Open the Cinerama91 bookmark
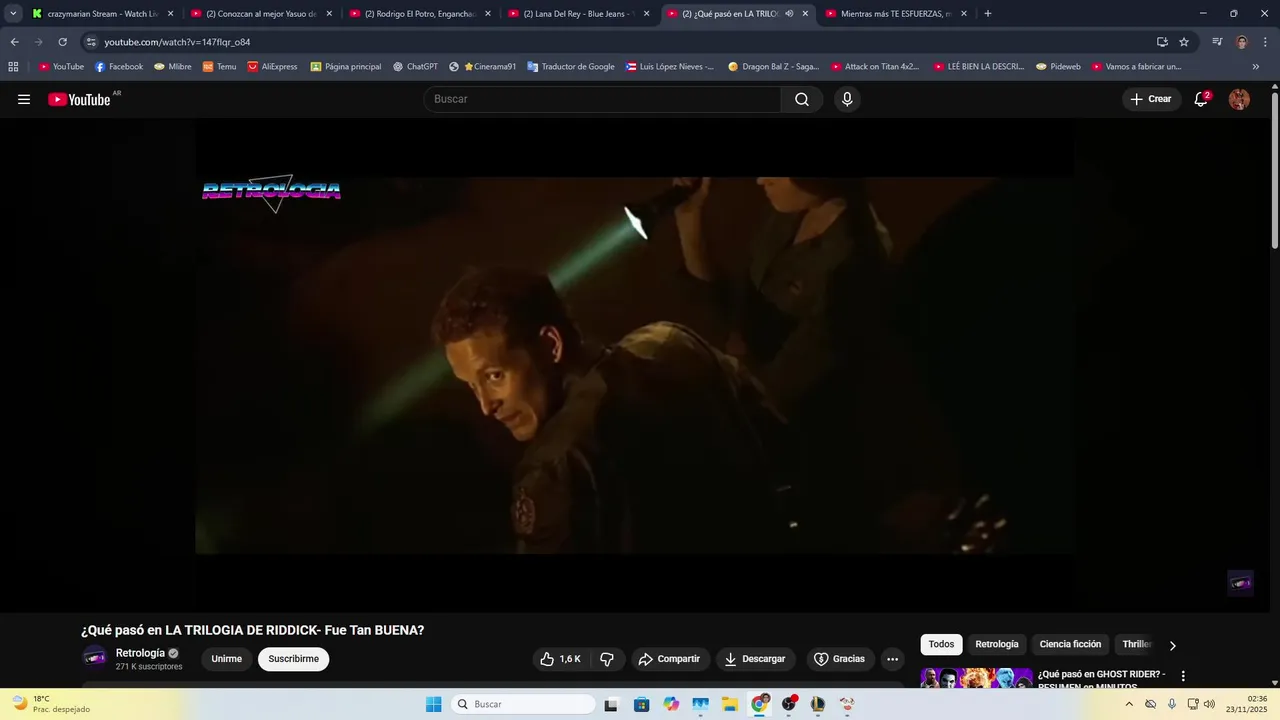Image resolution: width=1280 pixels, height=720 pixels. click(482, 67)
